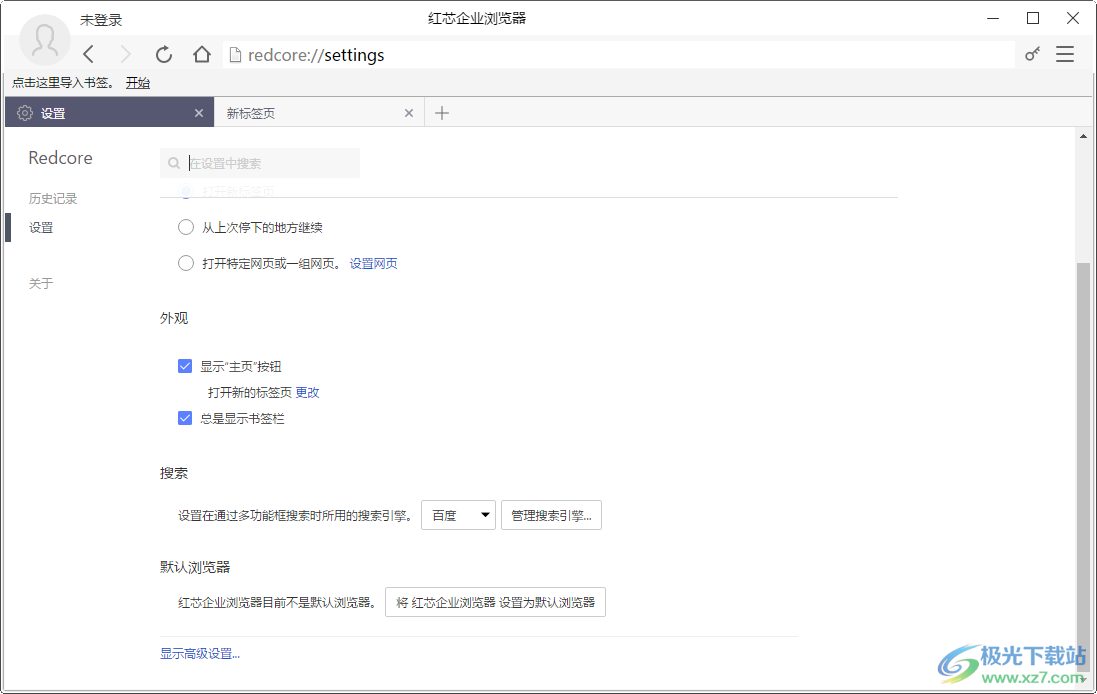Click the forward navigation arrow
This screenshot has width=1097, height=694.
(x=125, y=55)
